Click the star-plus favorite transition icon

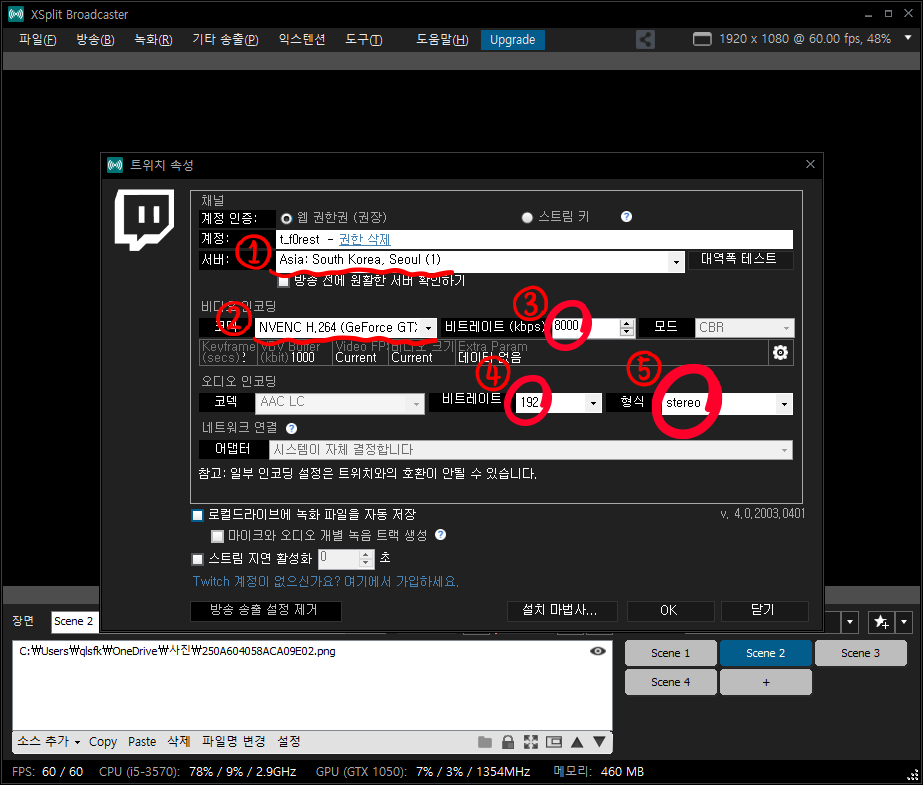[881, 621]
